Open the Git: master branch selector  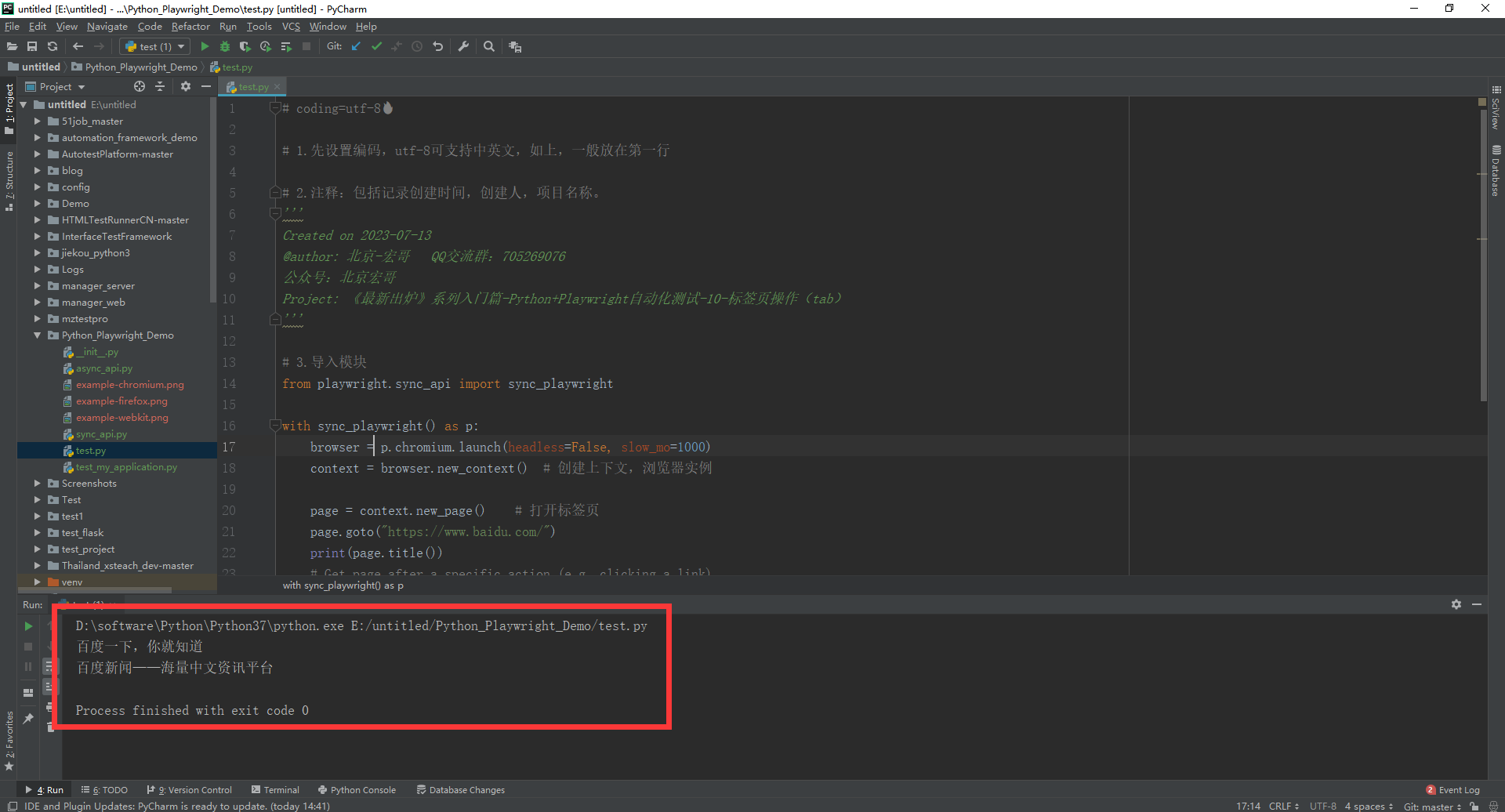click(1432, 806)
